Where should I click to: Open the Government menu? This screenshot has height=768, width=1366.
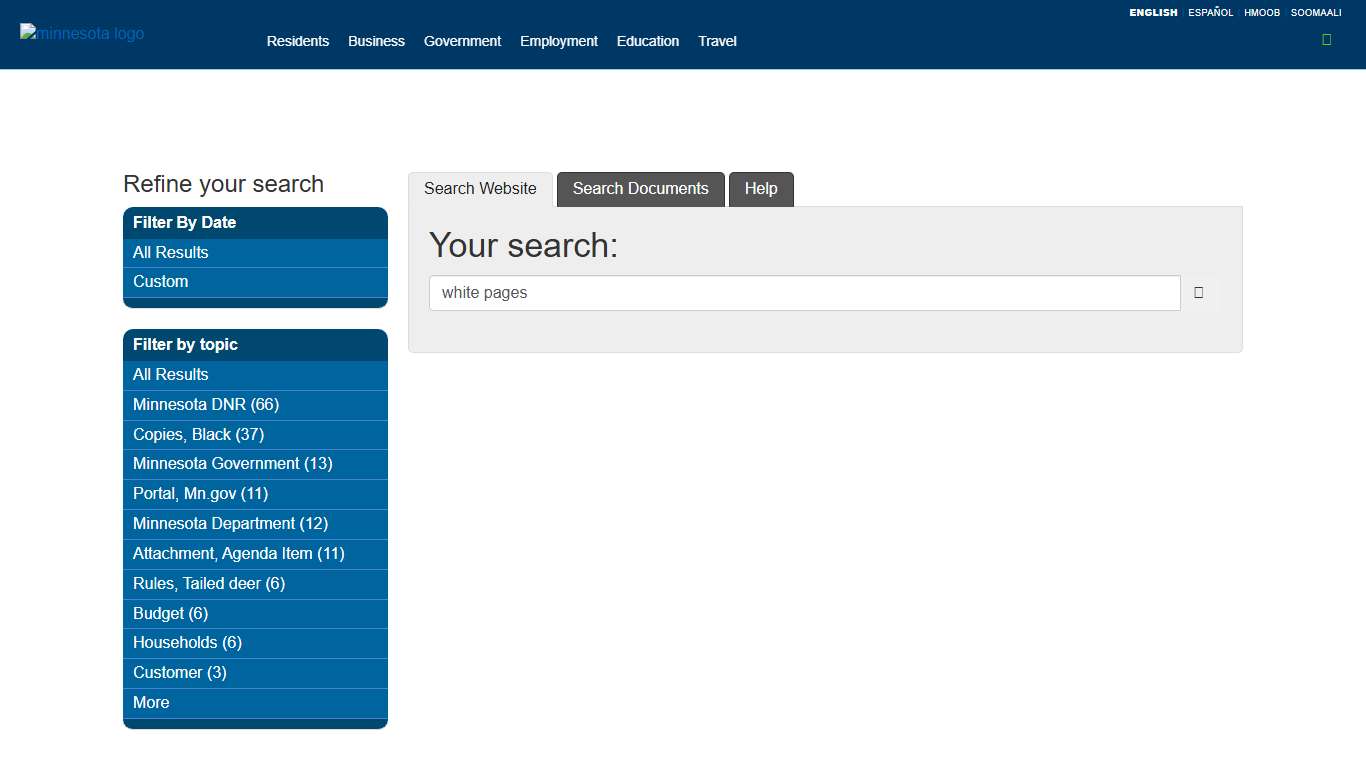(462, 41)
